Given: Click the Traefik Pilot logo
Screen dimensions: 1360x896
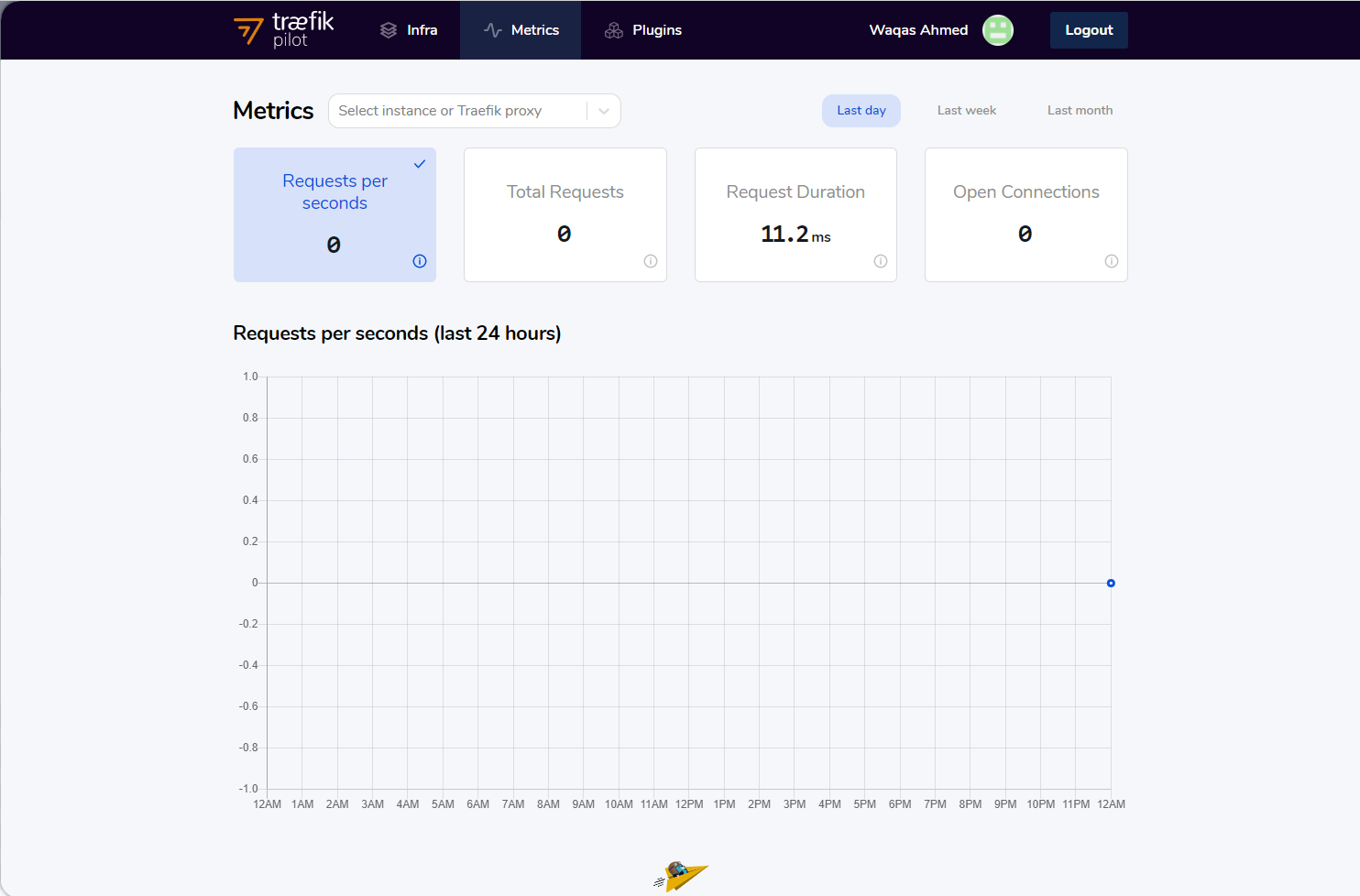Looking at the screenshot, I should tap(284, 29).
